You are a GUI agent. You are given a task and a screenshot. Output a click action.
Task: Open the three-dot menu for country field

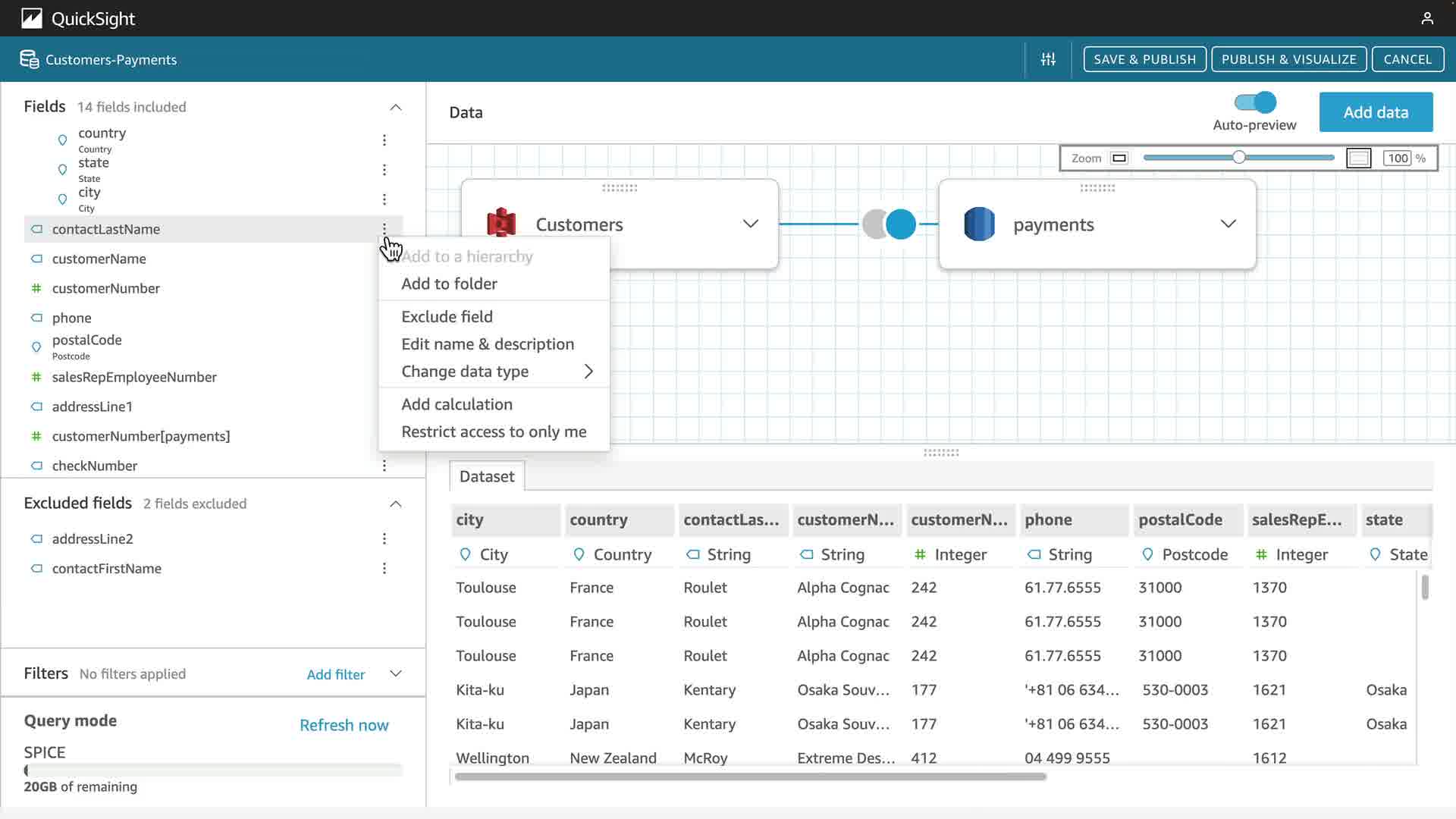pos(384,140)
